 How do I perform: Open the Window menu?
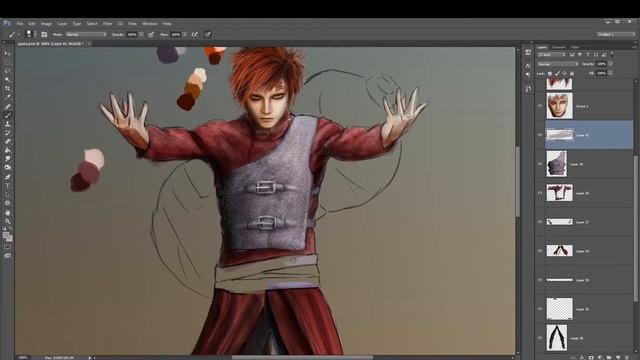pyautogui.click(x=150, y=24)
